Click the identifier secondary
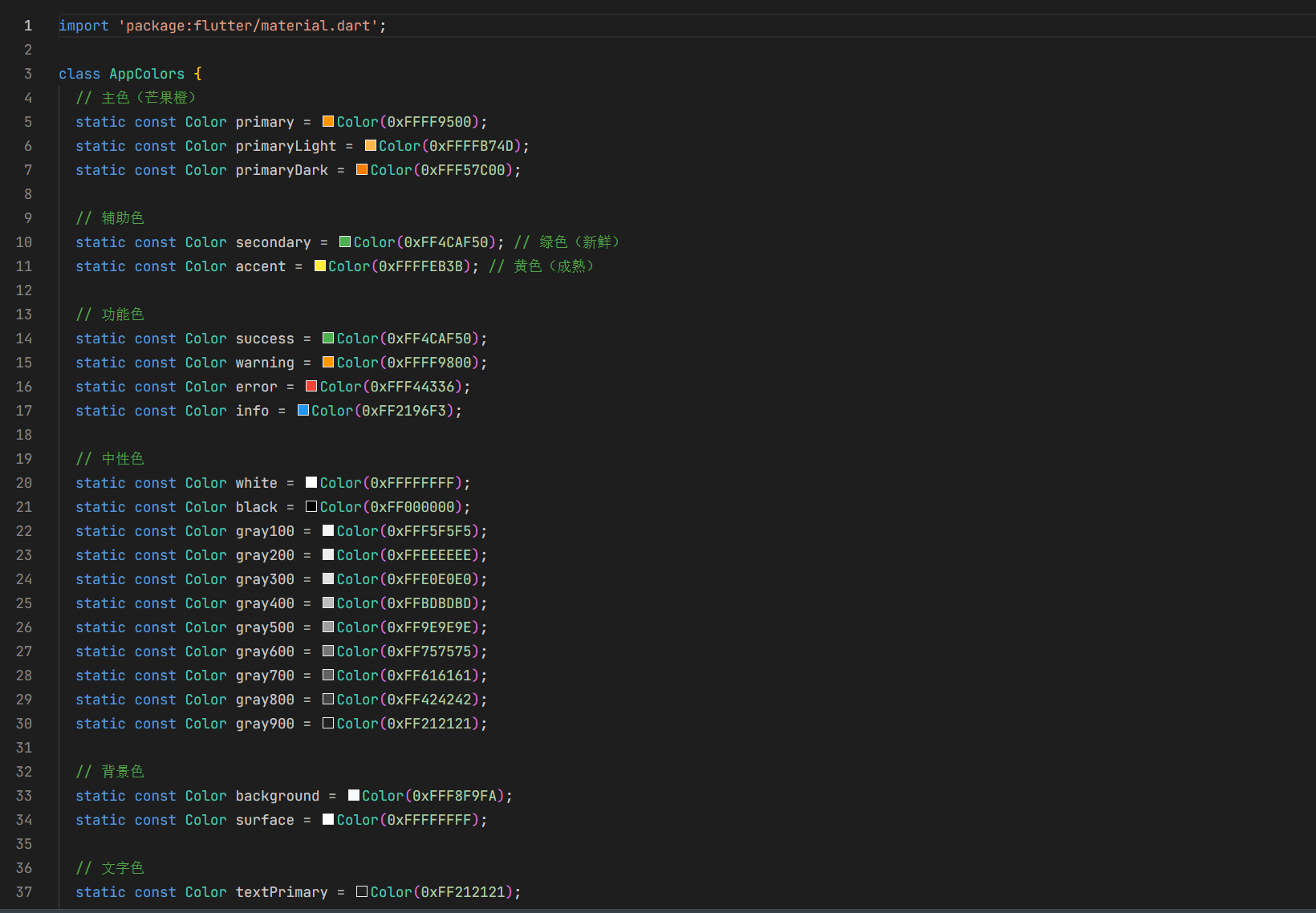Image resolution: width=1316 pixels, height=913 pixels. coord(273,242)
